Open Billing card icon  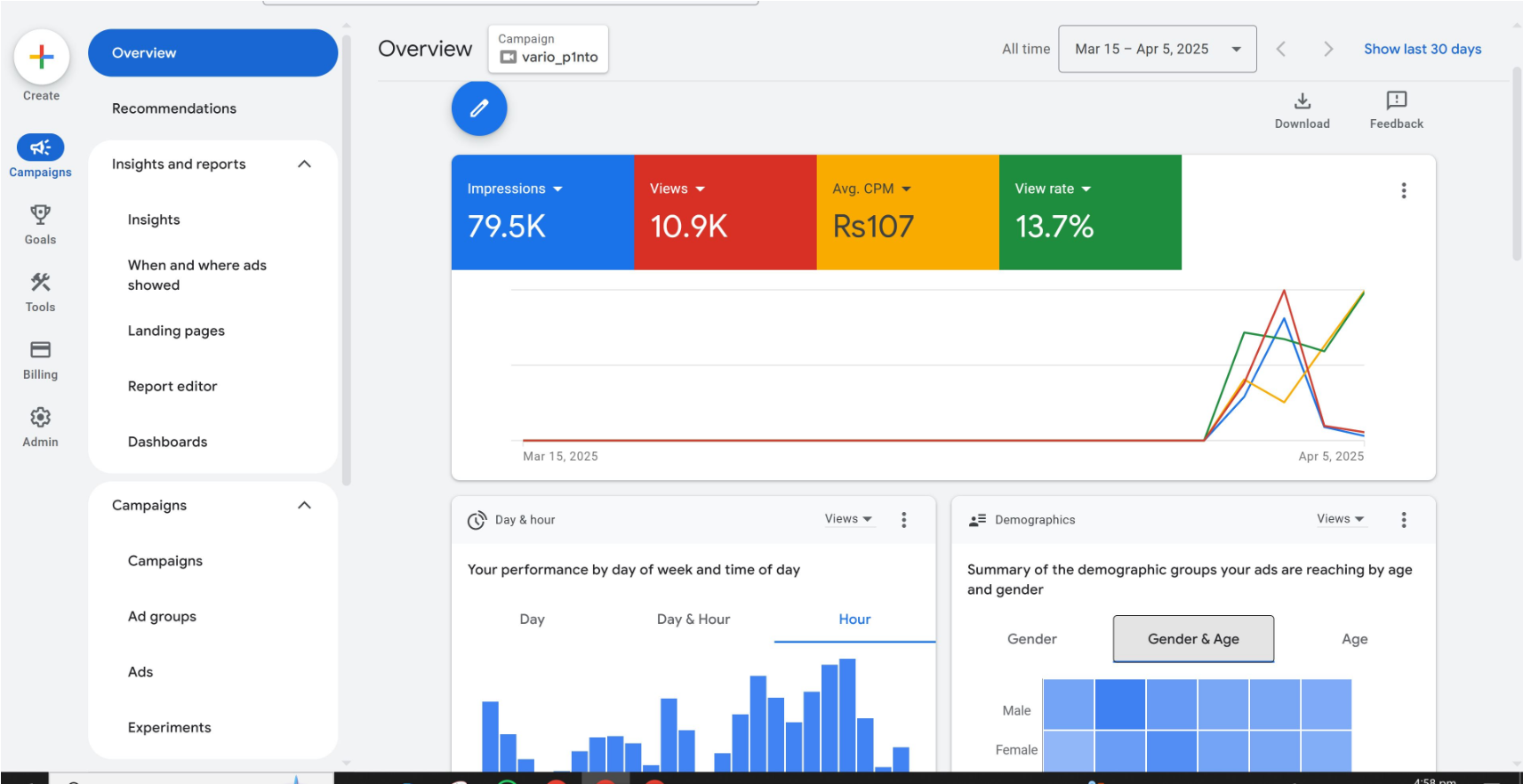point(40,350)
